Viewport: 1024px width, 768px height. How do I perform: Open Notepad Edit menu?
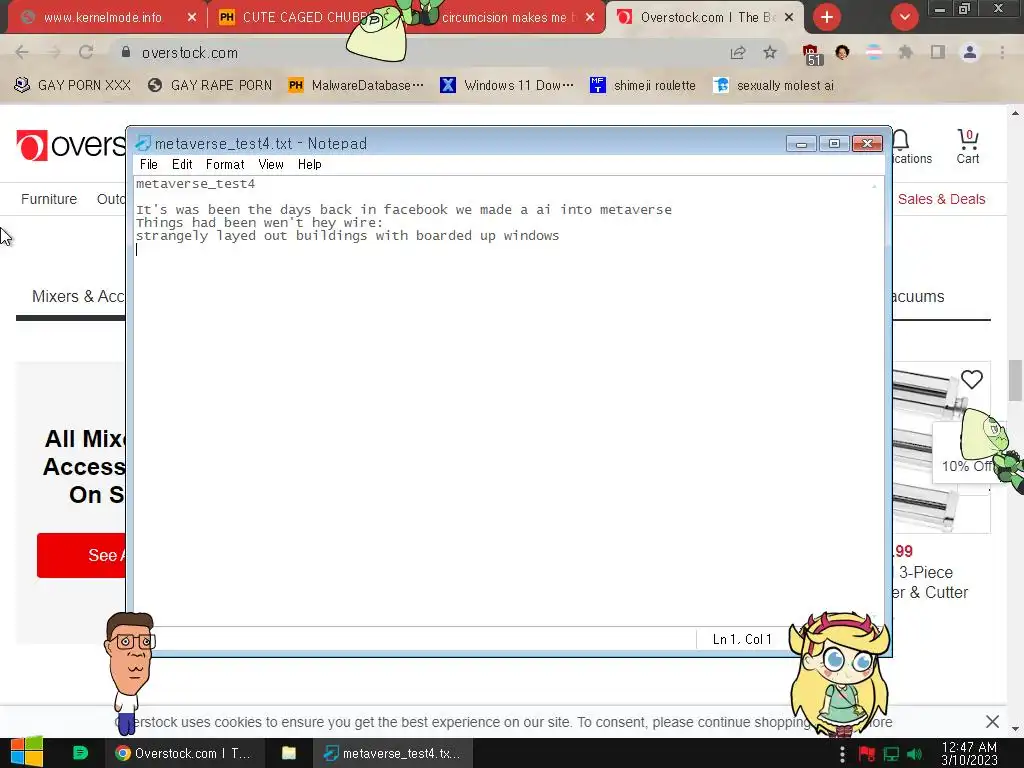[x=182, y=165]
